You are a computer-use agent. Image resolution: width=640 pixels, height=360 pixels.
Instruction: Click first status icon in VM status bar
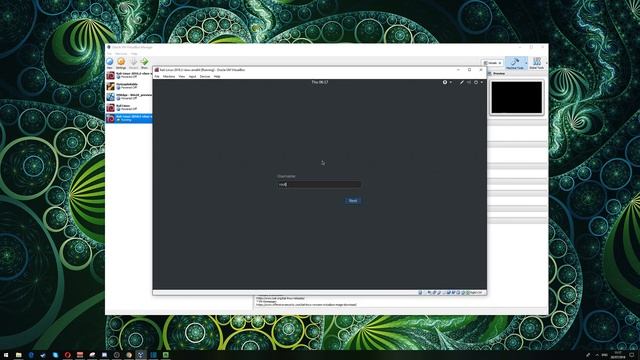[420, 293]
